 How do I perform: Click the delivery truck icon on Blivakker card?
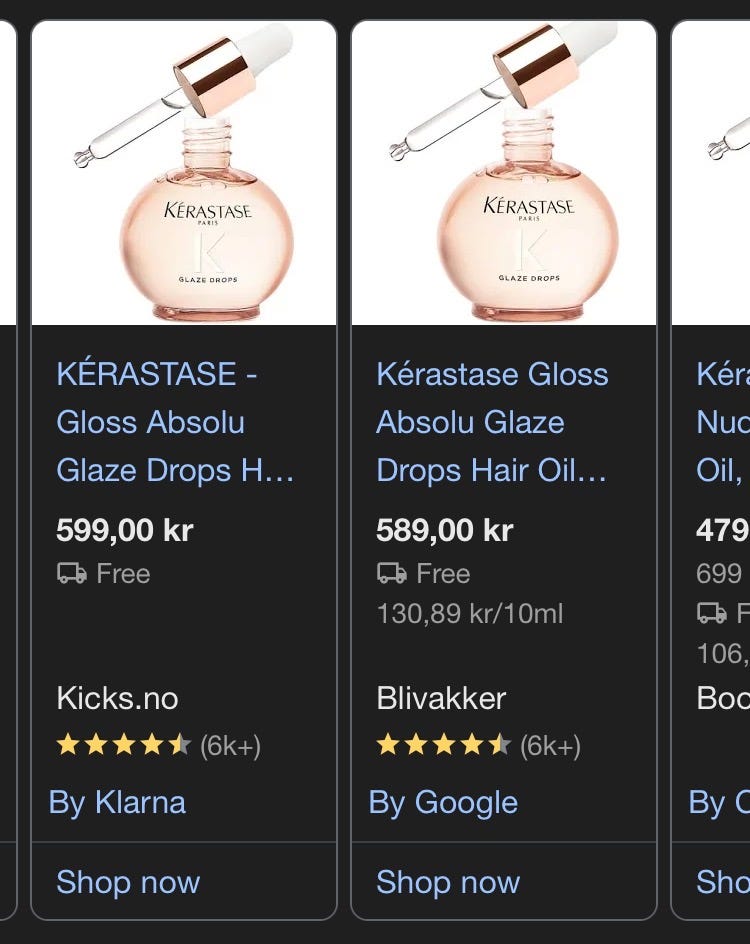391,574
